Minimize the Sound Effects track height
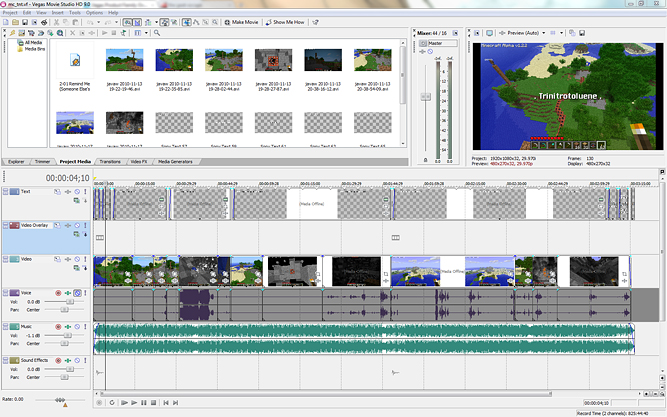 (x=6, y=359)
